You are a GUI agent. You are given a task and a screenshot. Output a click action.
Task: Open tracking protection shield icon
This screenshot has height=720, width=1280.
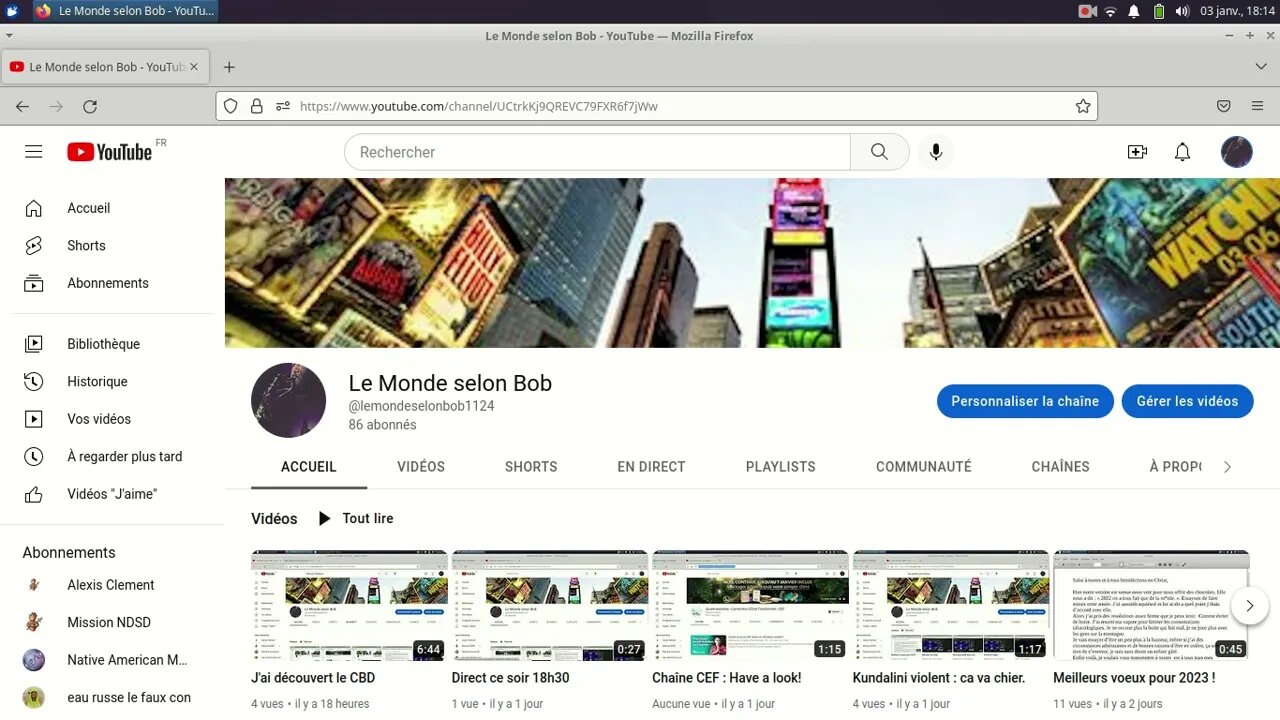tap(230, 106)
